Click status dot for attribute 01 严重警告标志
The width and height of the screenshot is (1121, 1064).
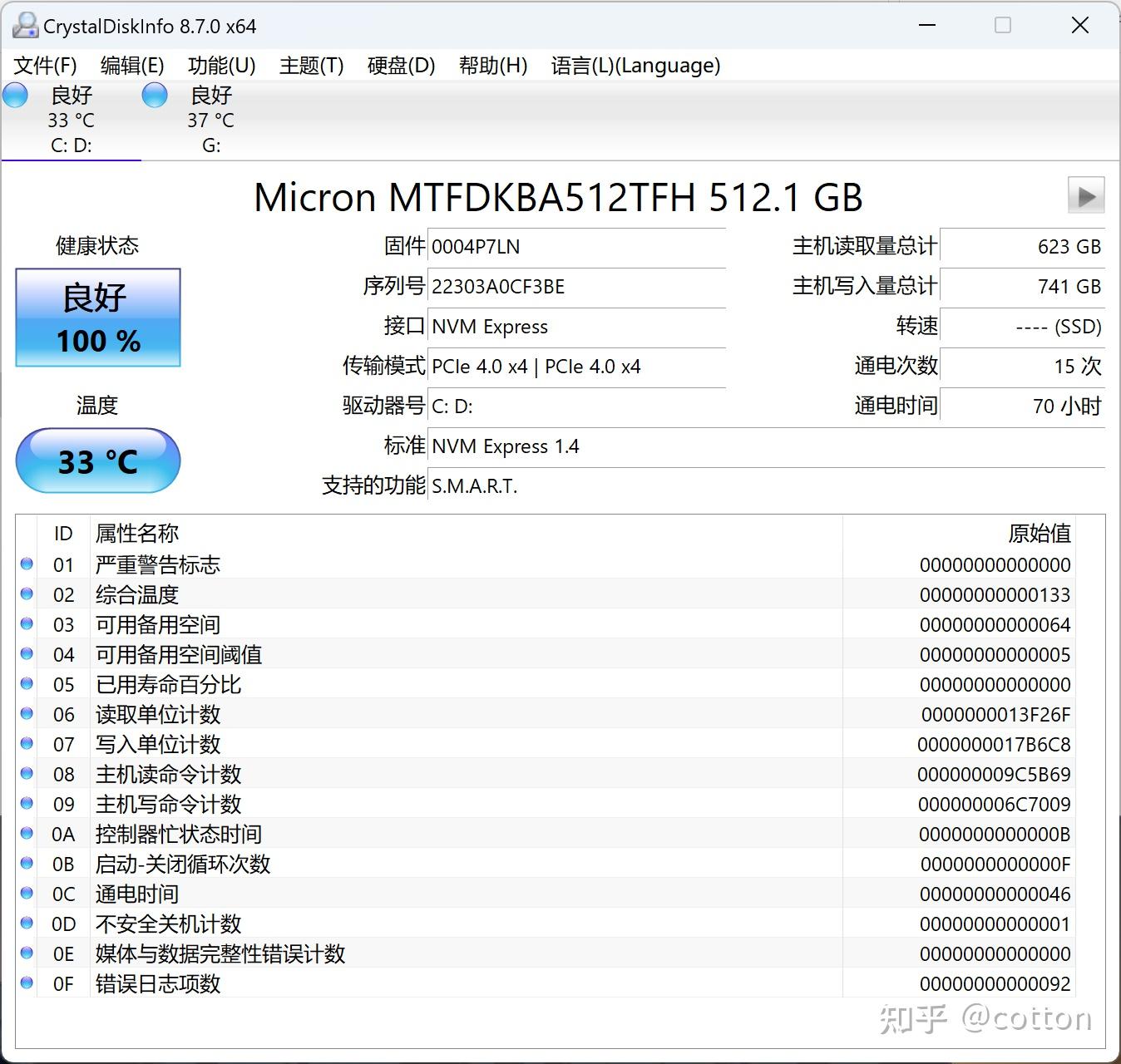pos(27,564)
